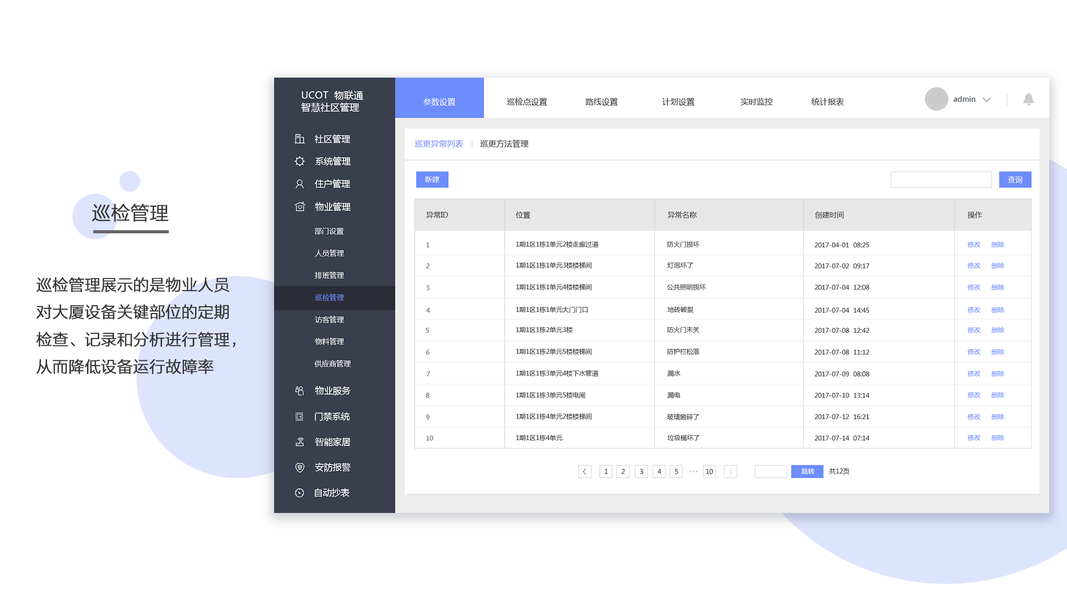Switch to 计划设置 tab

click(678, 102)
